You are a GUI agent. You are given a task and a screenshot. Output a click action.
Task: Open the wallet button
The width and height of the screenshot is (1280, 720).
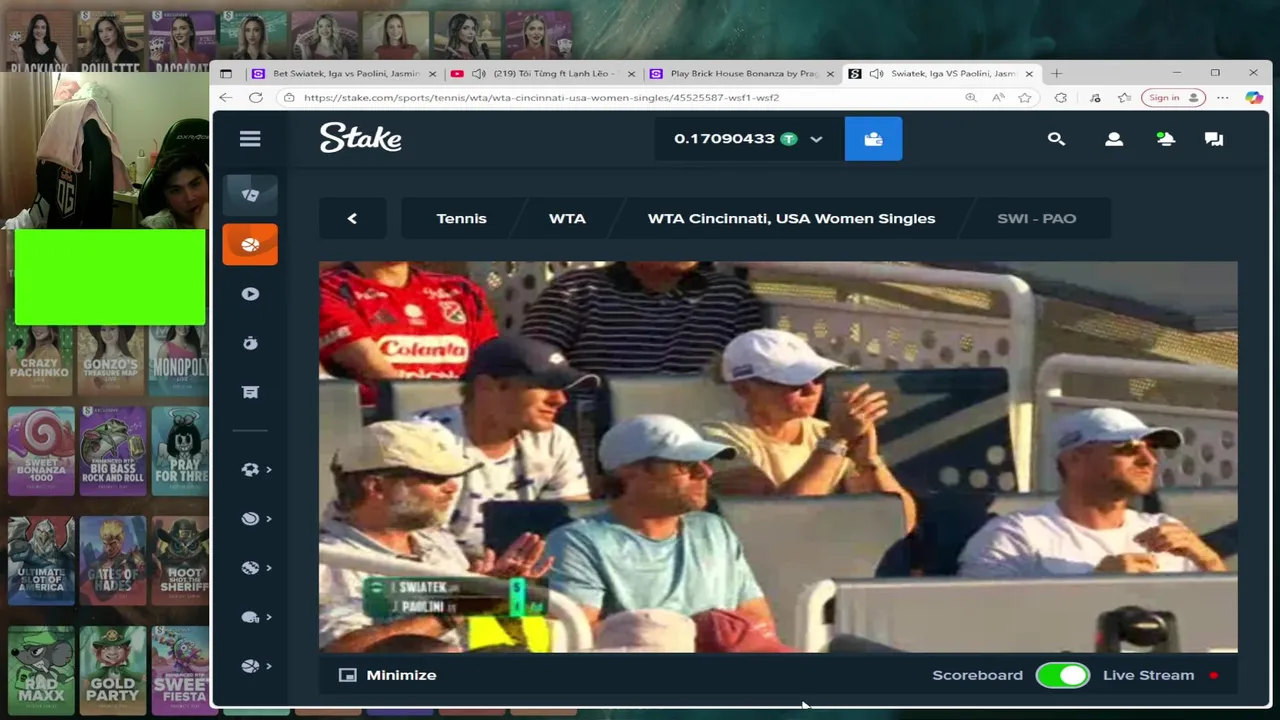(873, 139)
